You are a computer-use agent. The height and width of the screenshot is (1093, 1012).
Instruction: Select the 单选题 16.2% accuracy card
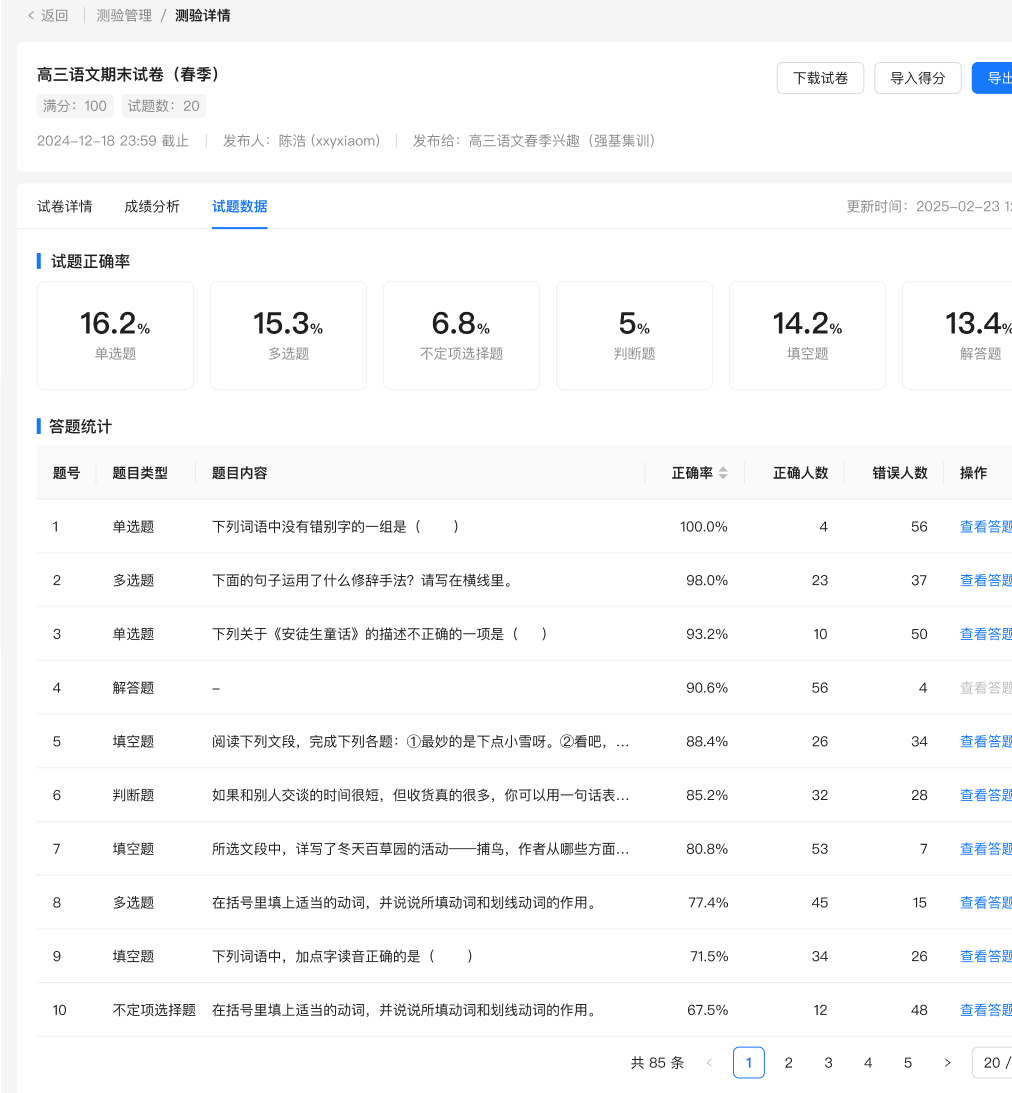coord(115,335)
